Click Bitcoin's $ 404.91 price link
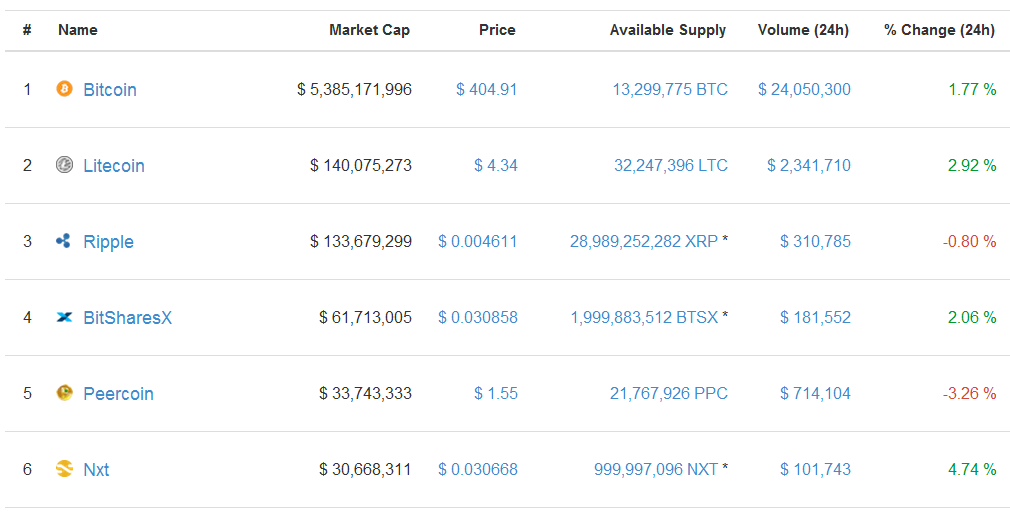 coord(487,90)
